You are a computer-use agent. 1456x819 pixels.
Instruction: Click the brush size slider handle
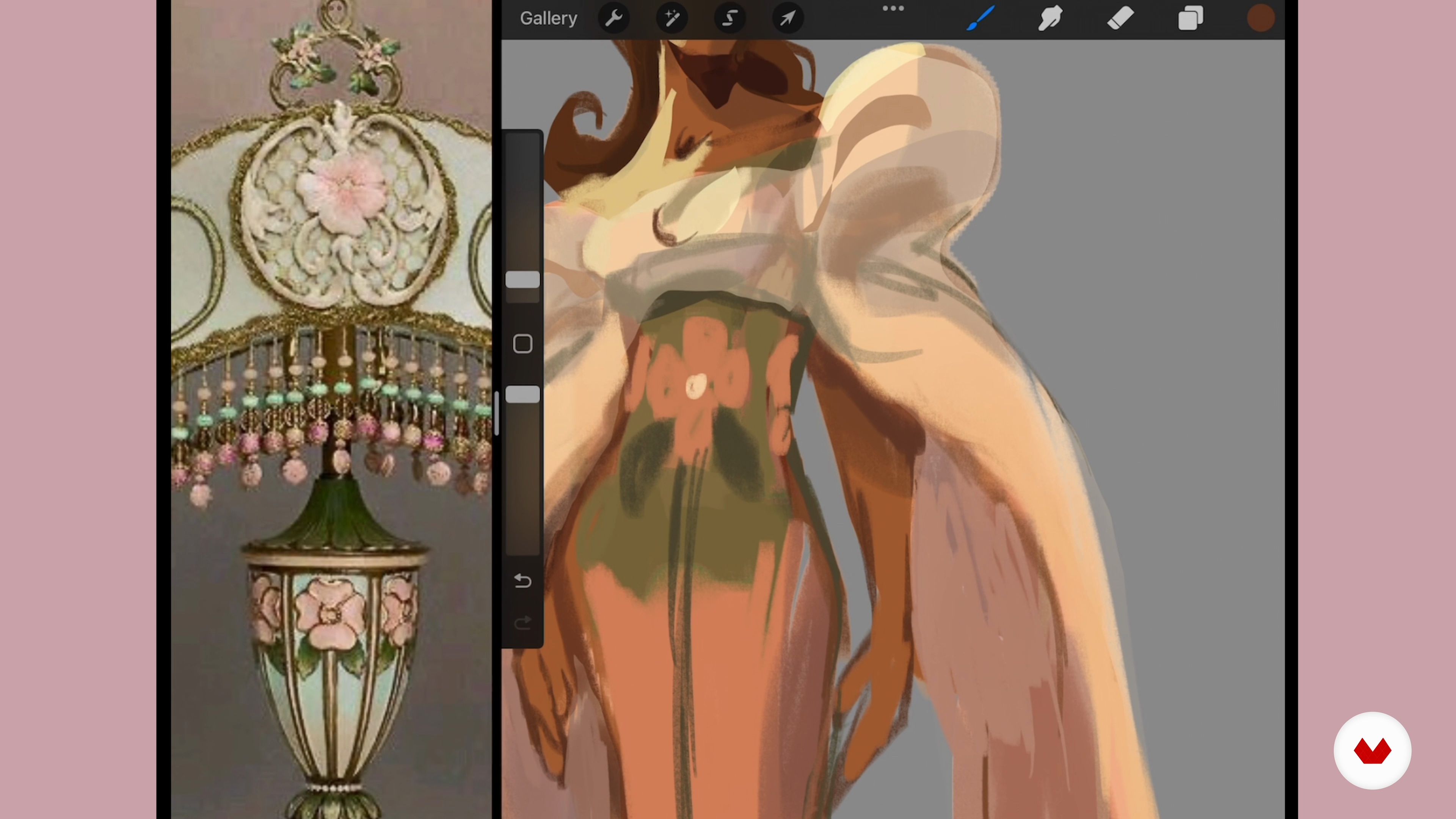522,280
